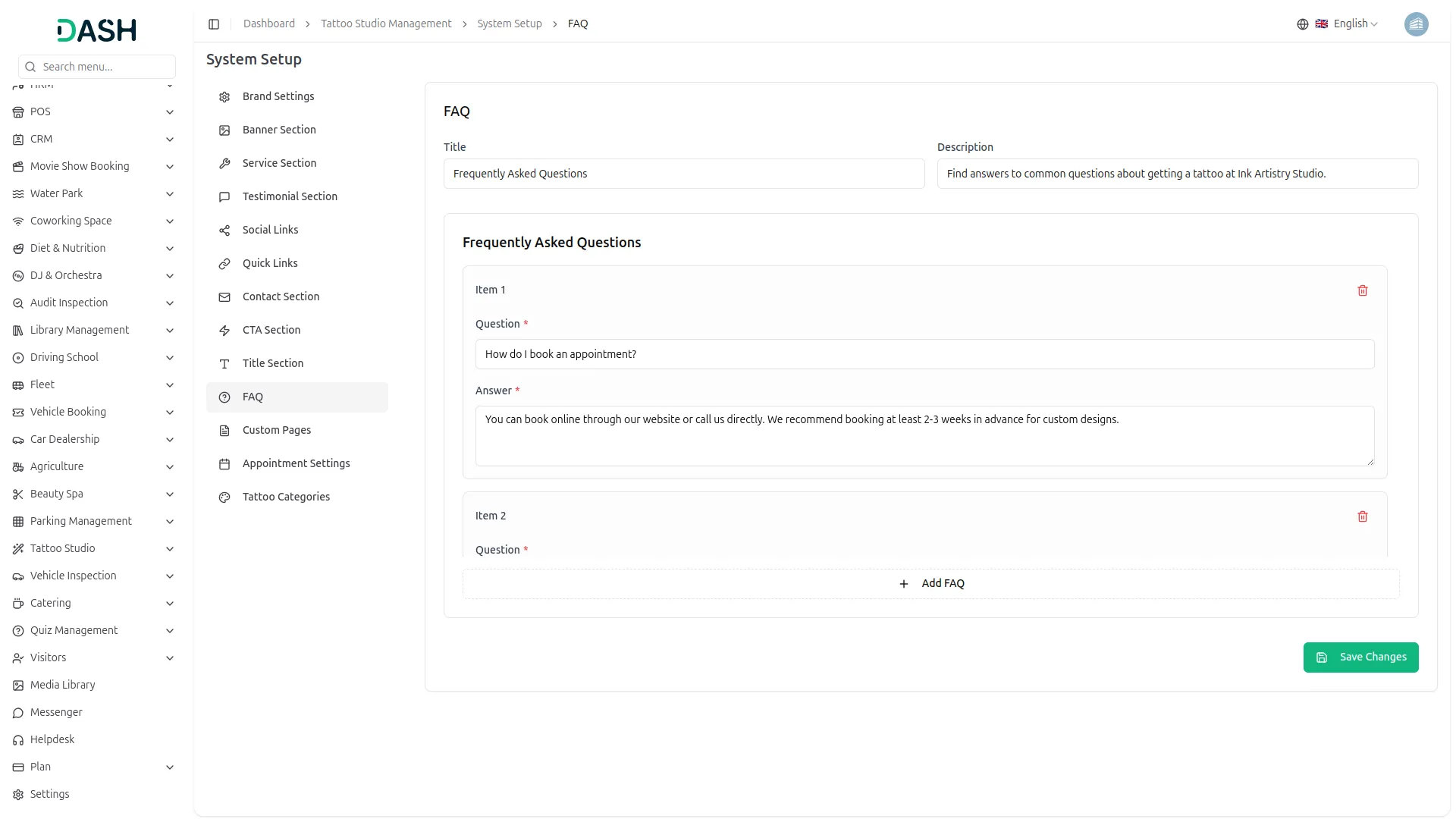Delete FAQ Item 1 with trash icon
Image resolution: width=1456 pixels, height=819 pixels.
tap(1362, 290)
